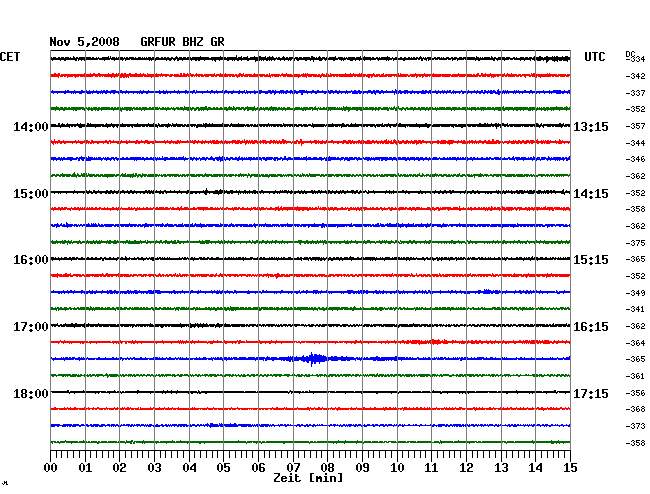Click the "13:15" UTC time label
This screenshot has width=650, height=494.
click(591, 126)
